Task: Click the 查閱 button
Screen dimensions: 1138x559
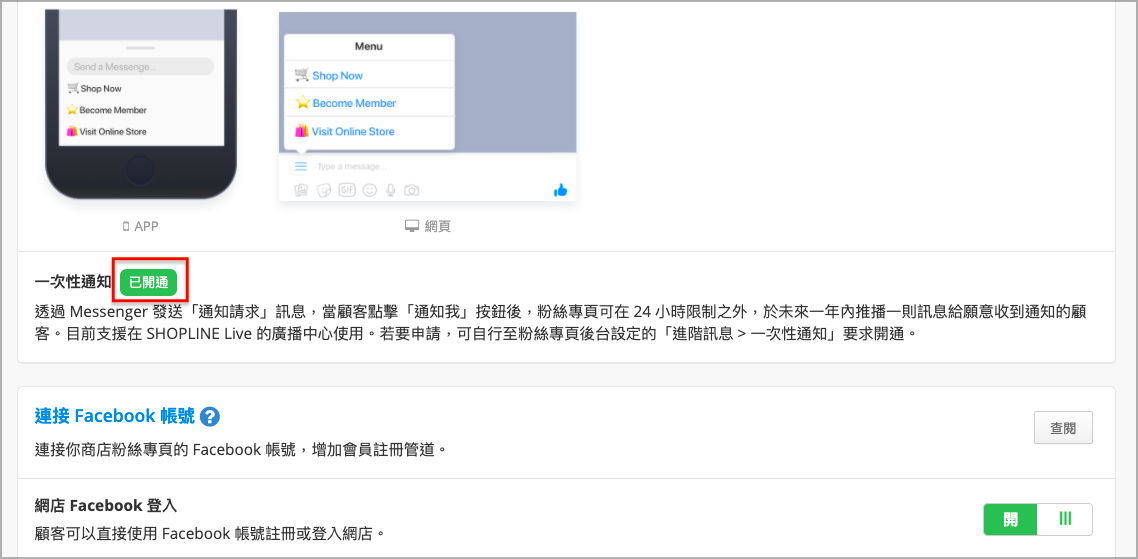Action: tap(1063, 428)
